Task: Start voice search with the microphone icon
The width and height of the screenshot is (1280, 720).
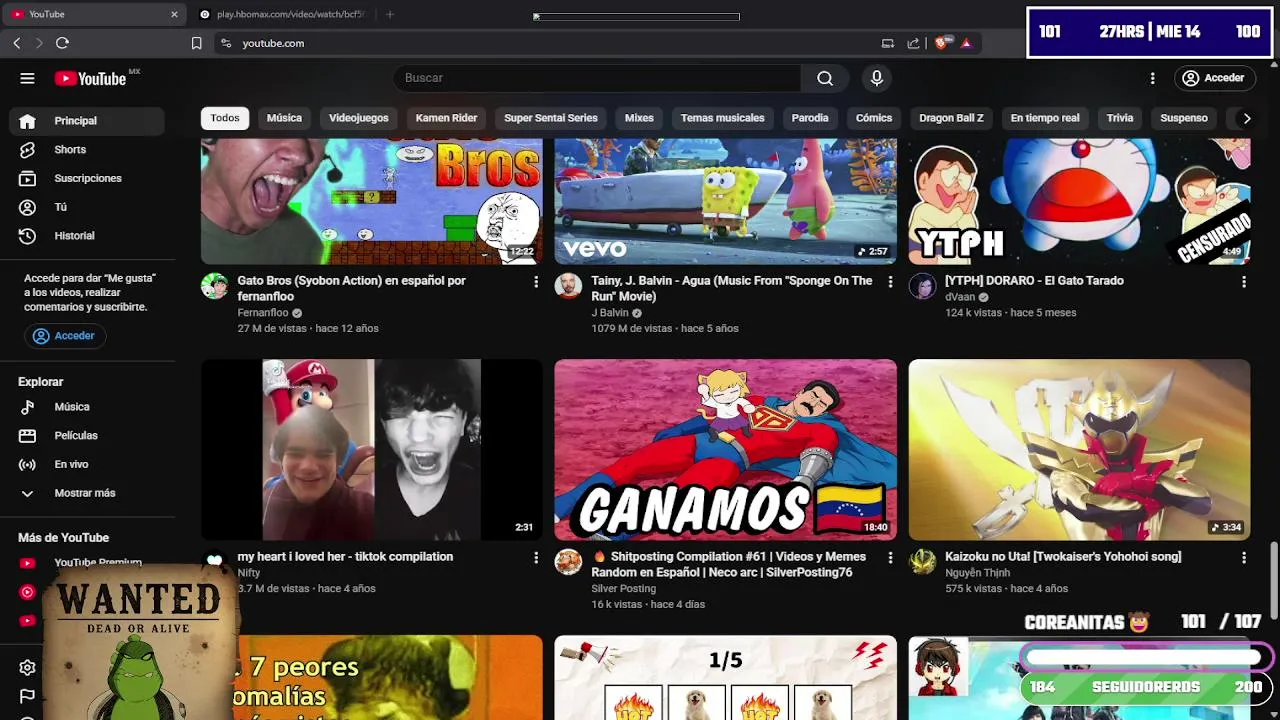Action: pos(876,78)
